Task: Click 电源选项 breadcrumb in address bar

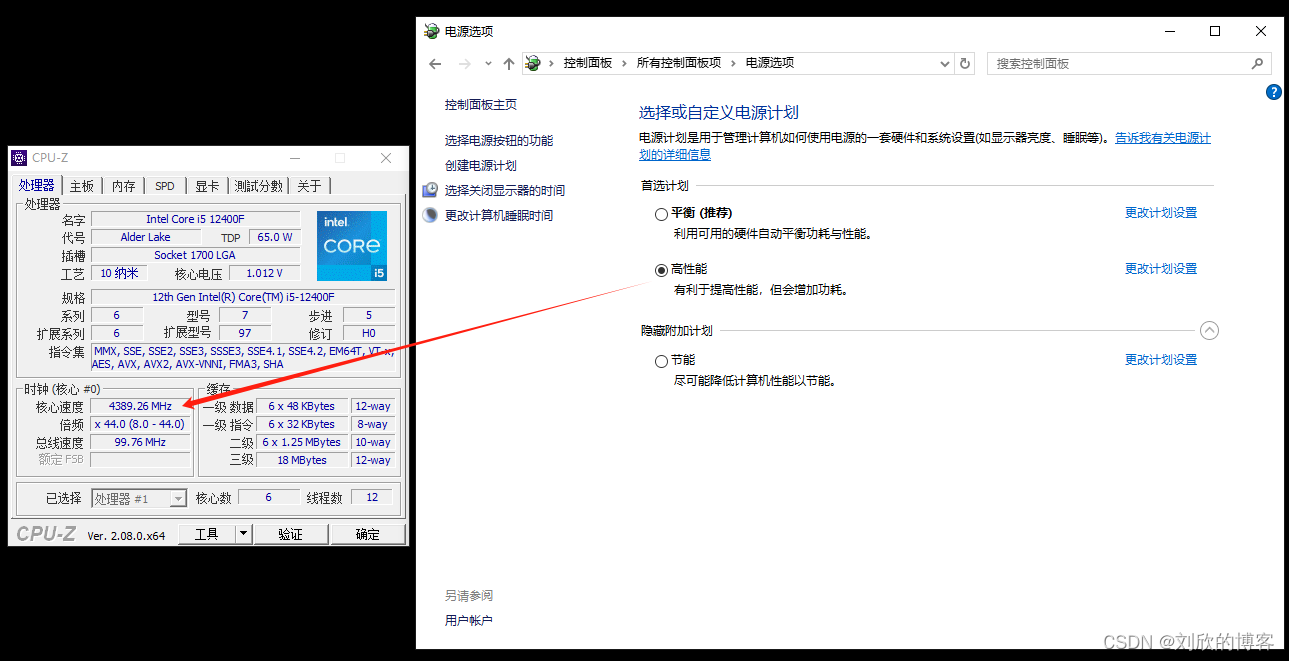Action: tap(770, 63)
